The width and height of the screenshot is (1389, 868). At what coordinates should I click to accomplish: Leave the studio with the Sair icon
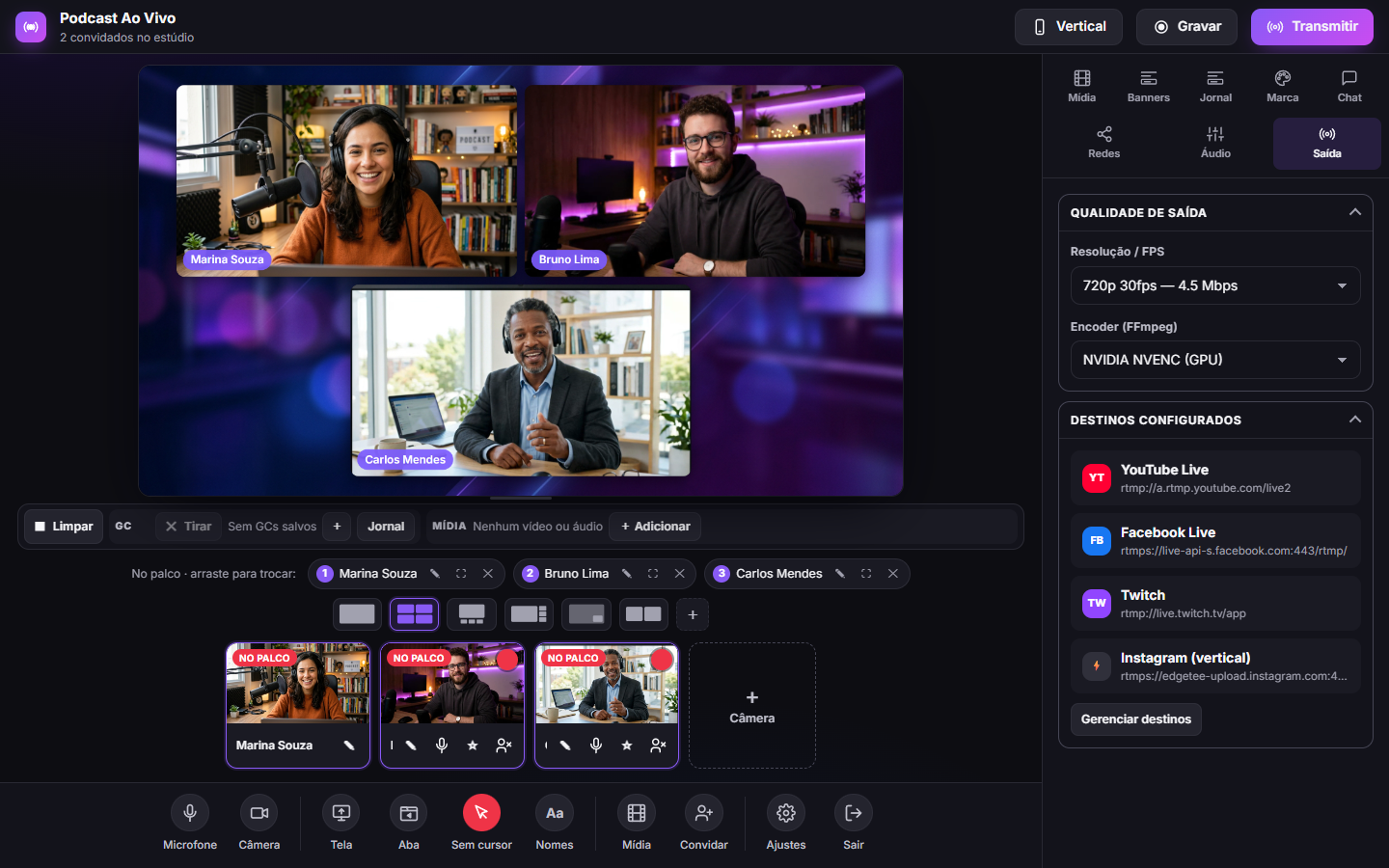[854, 813]
